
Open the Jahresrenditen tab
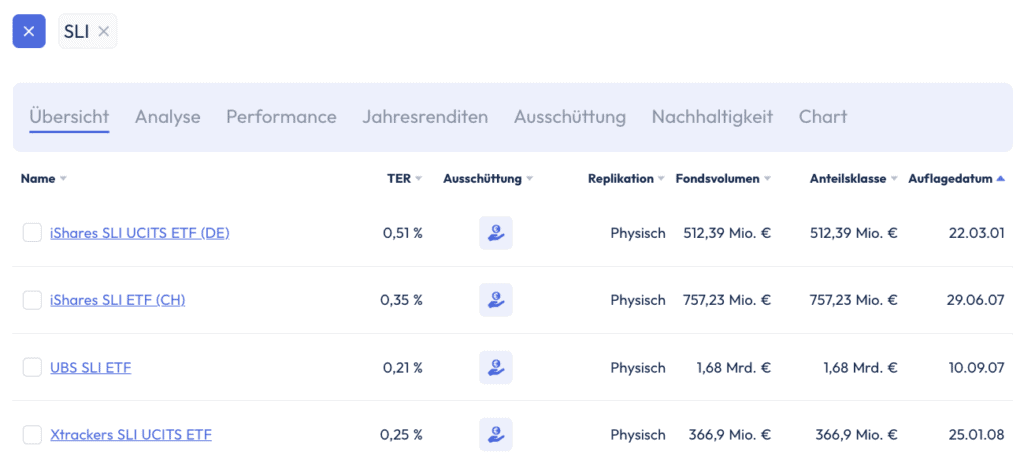coord(425,117)
